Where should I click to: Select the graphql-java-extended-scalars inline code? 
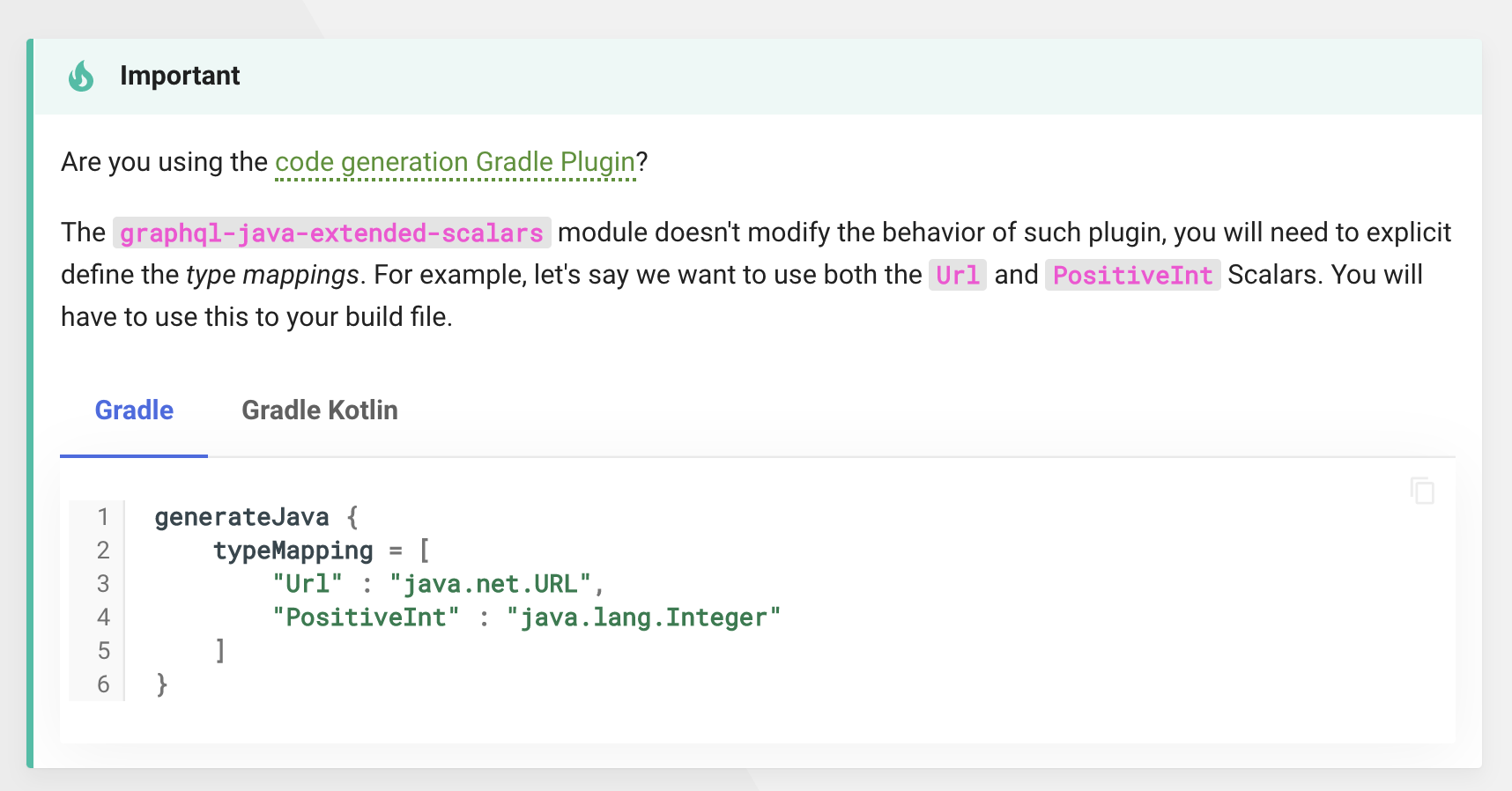pos(331,233)
